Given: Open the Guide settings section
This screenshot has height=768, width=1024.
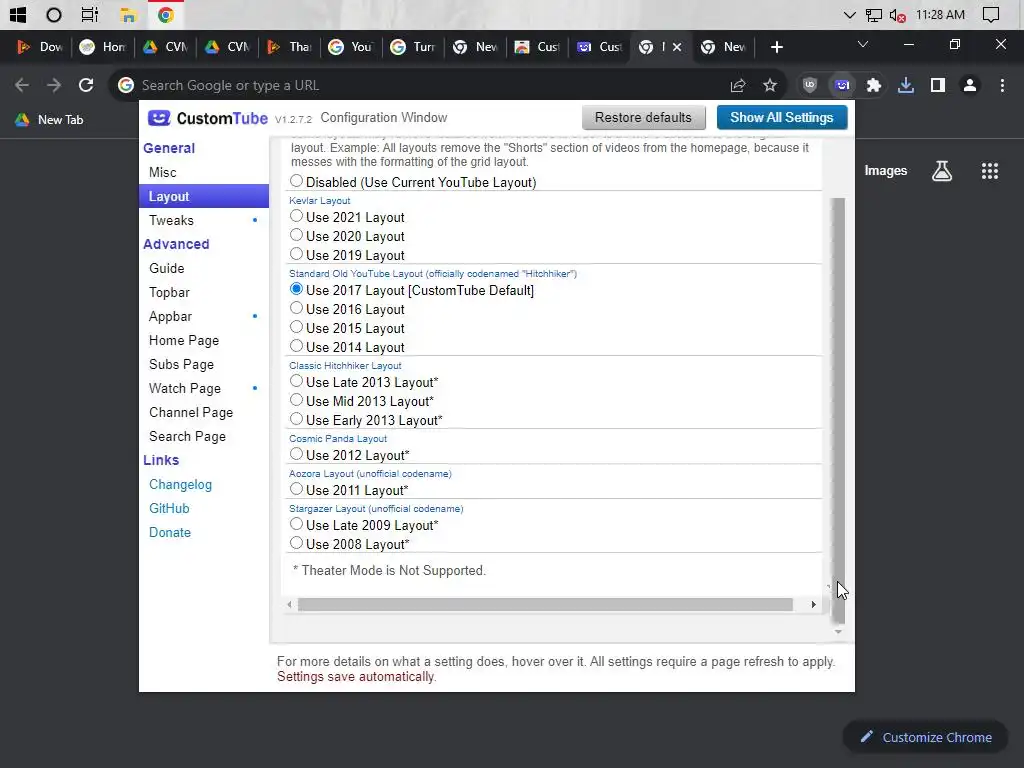Looking at the screenshot, I should point(204,268).
